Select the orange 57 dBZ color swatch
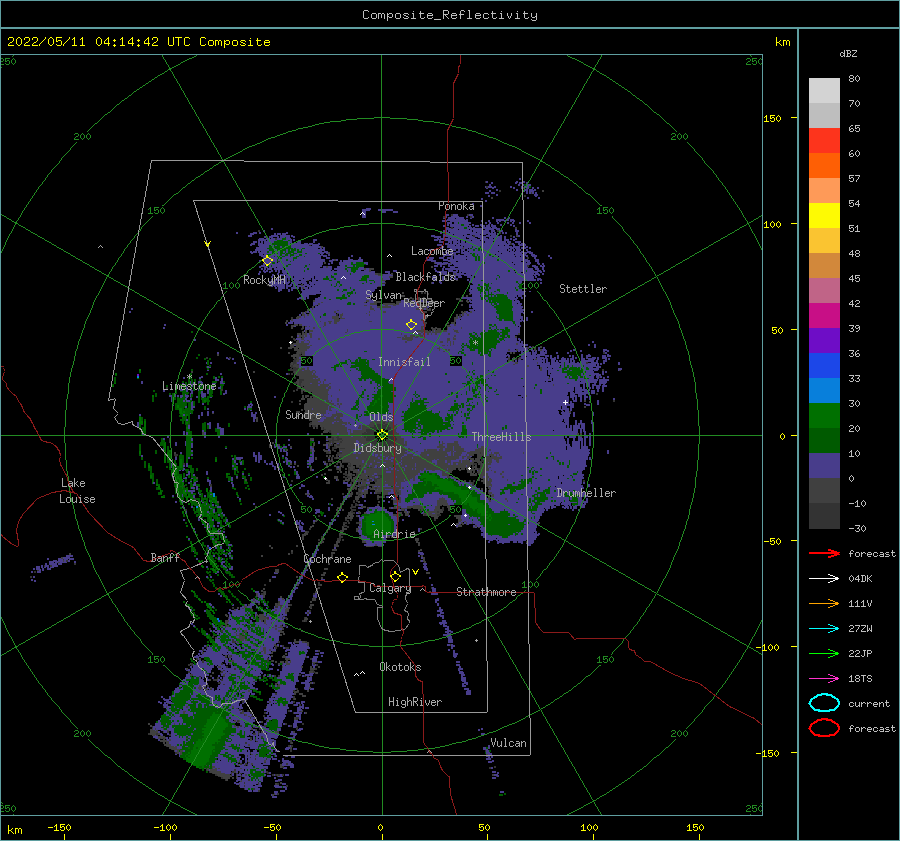This screenshot has height=841, width=900. [x=824, y=165]
